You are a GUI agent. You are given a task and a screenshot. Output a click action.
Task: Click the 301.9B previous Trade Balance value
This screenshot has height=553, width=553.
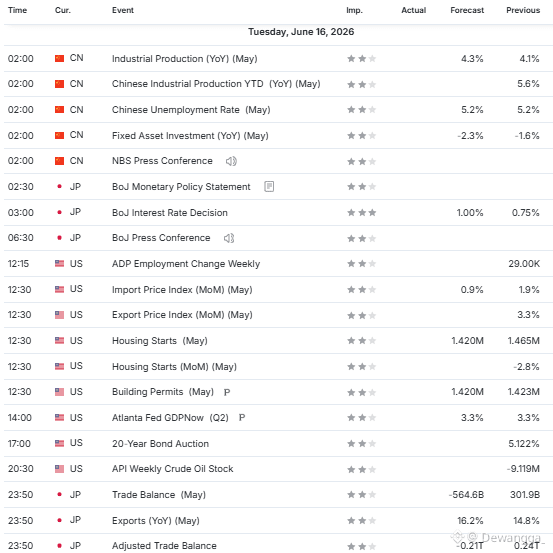[x=525, y=495]
